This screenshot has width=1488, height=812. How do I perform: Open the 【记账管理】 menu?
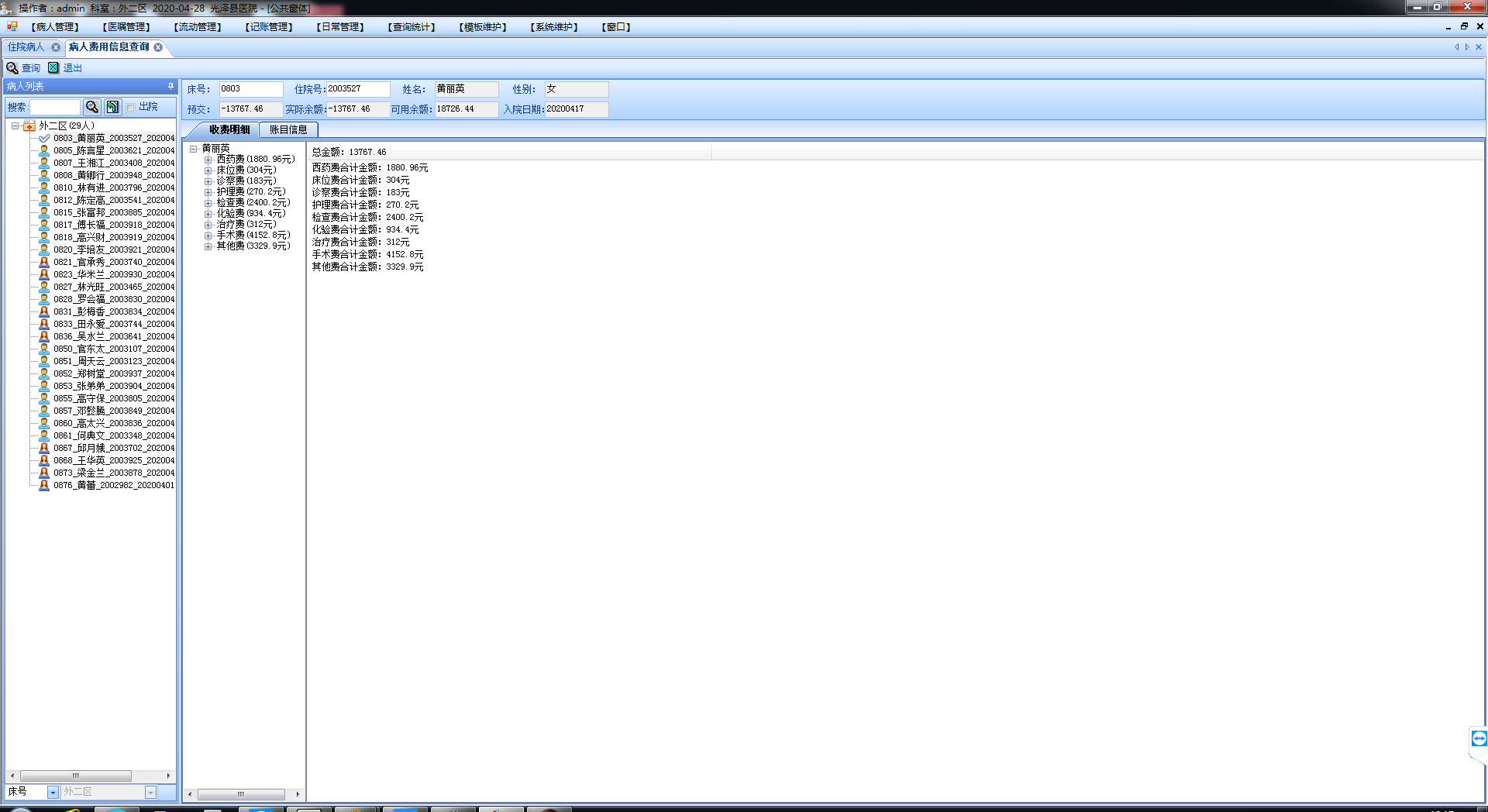click(x=269, y=27)
